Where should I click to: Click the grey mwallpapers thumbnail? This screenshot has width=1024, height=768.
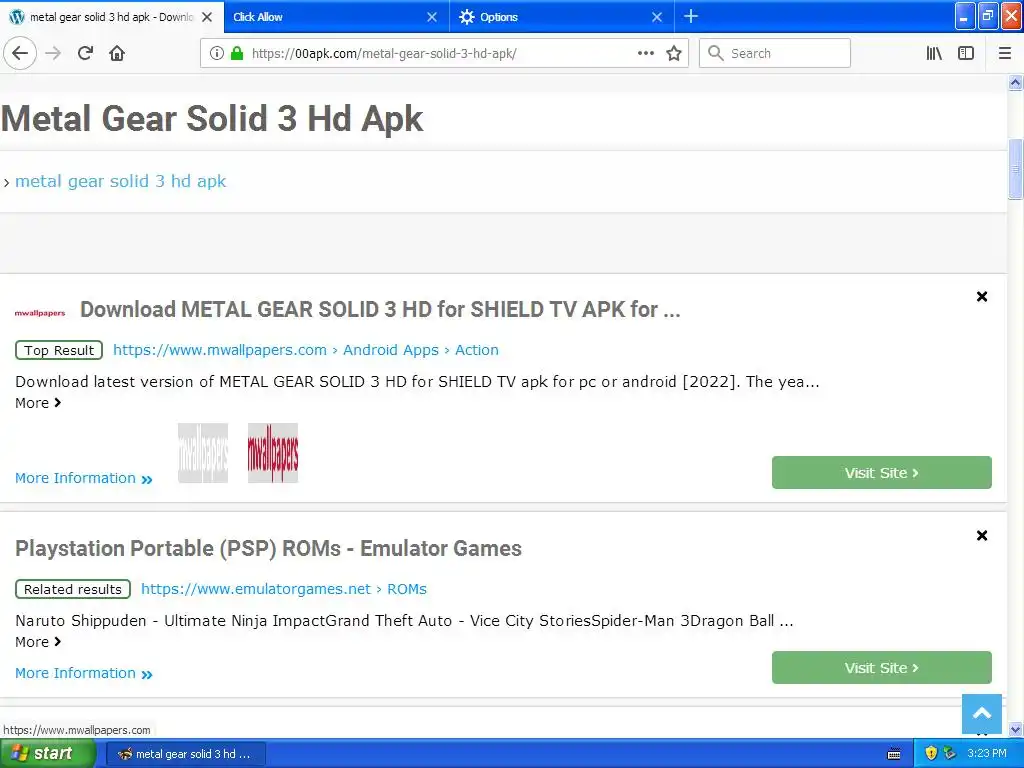(x=203, y=453)
